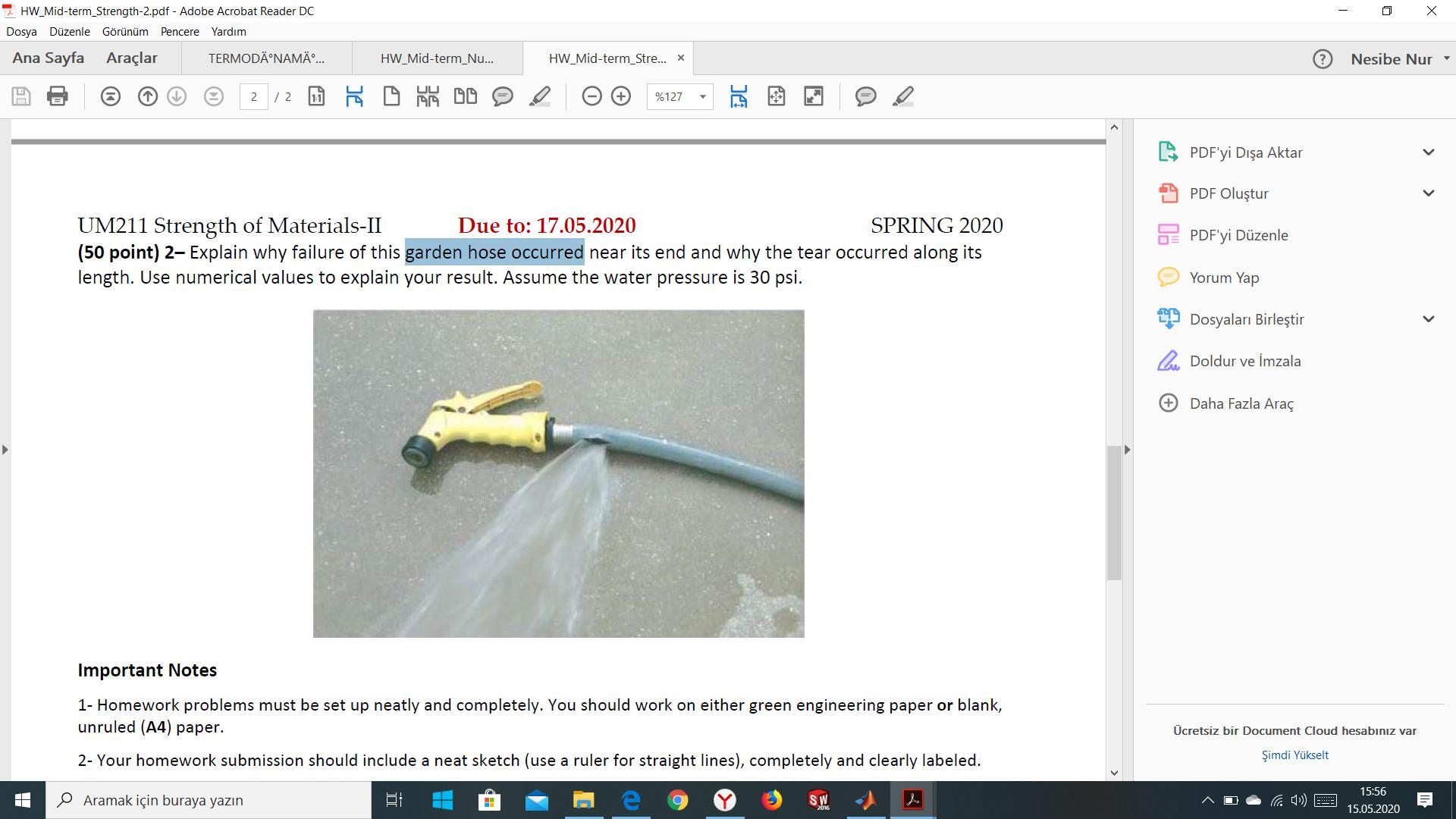Enable fit-to-width page view
1456x819 pixels.
click(739, 96)
